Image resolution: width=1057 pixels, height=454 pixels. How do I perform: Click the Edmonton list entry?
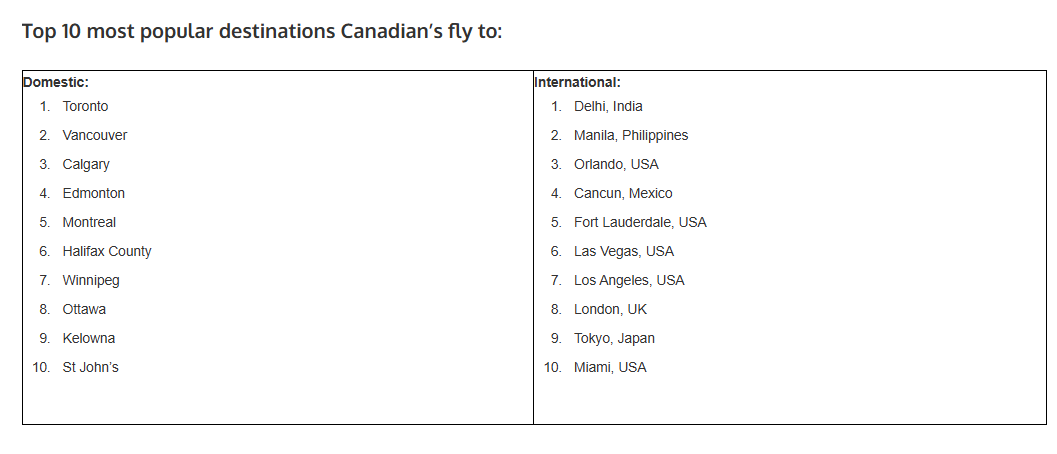point(93,193)
